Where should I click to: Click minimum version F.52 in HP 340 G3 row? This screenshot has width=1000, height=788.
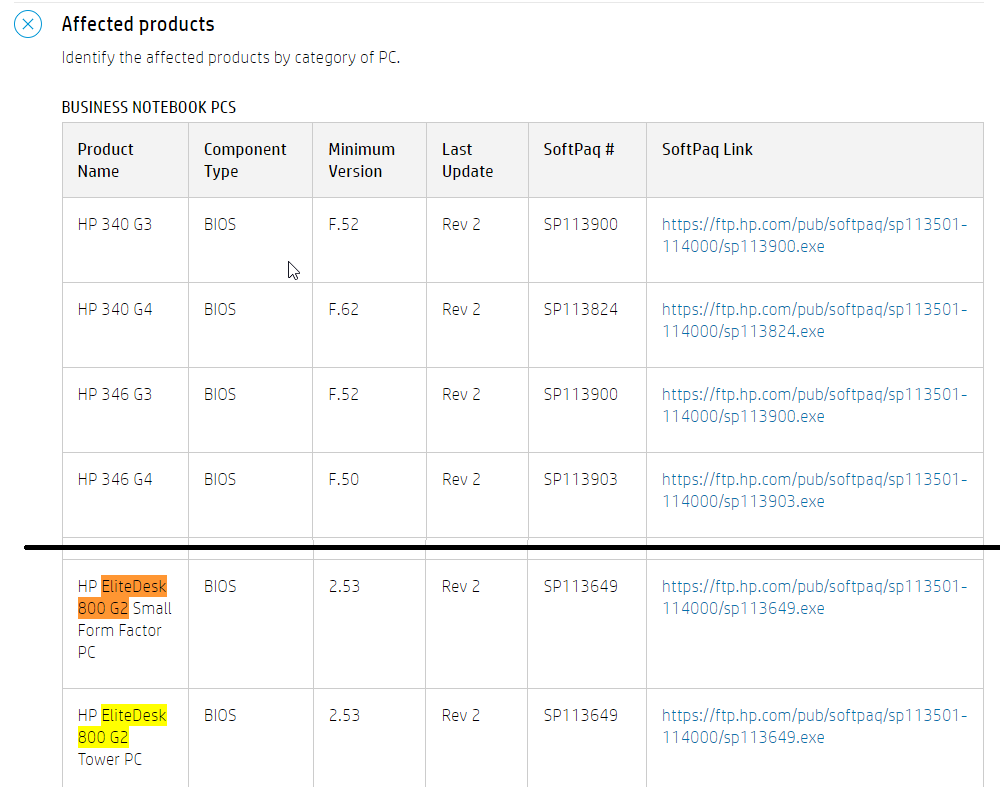tap(344, 224)
